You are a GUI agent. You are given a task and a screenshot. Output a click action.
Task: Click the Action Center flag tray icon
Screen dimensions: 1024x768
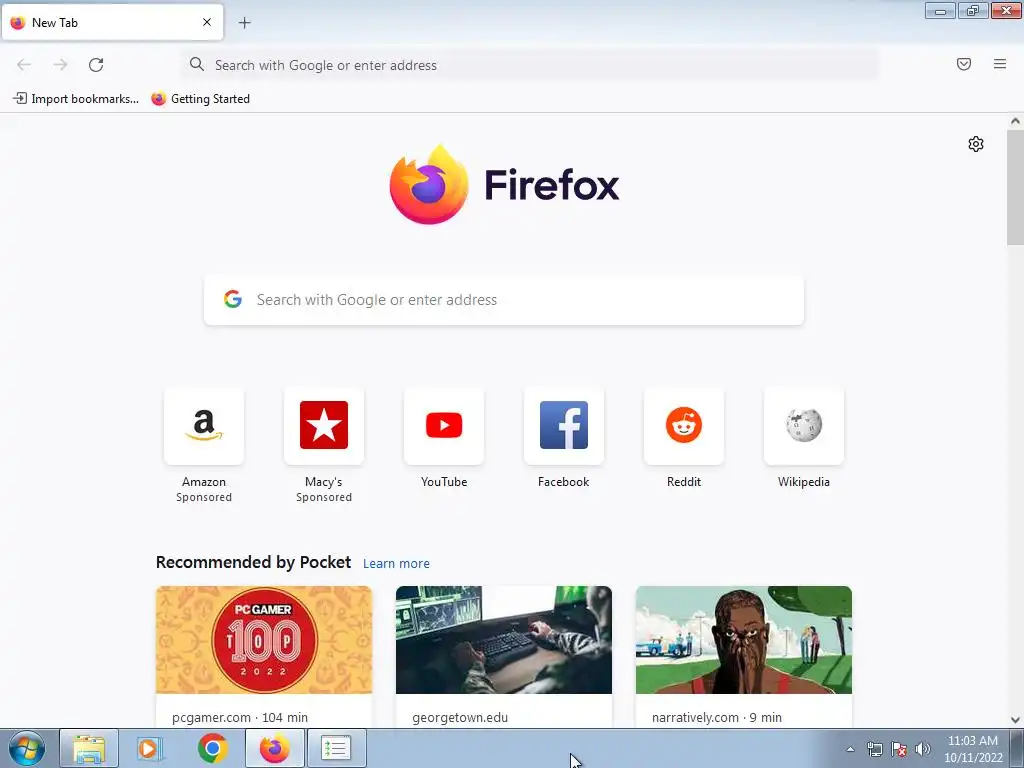[899, 749]
